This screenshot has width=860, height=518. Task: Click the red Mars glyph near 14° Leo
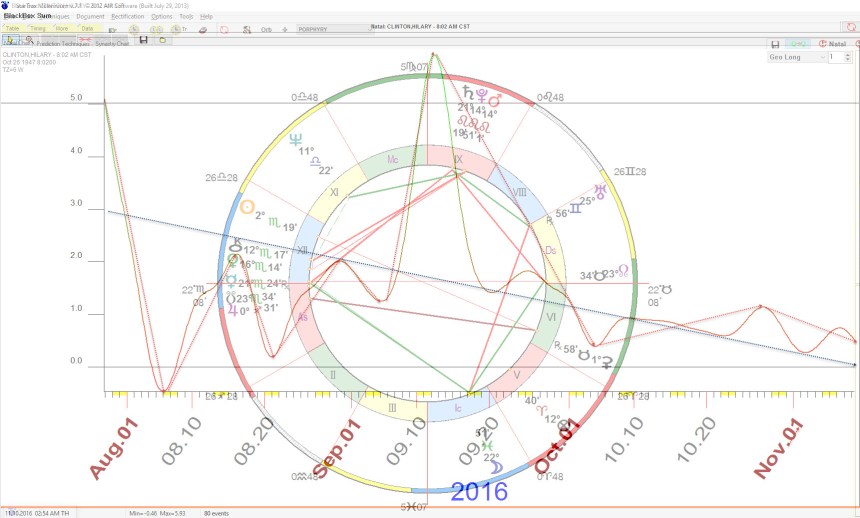tap(495, 100)
